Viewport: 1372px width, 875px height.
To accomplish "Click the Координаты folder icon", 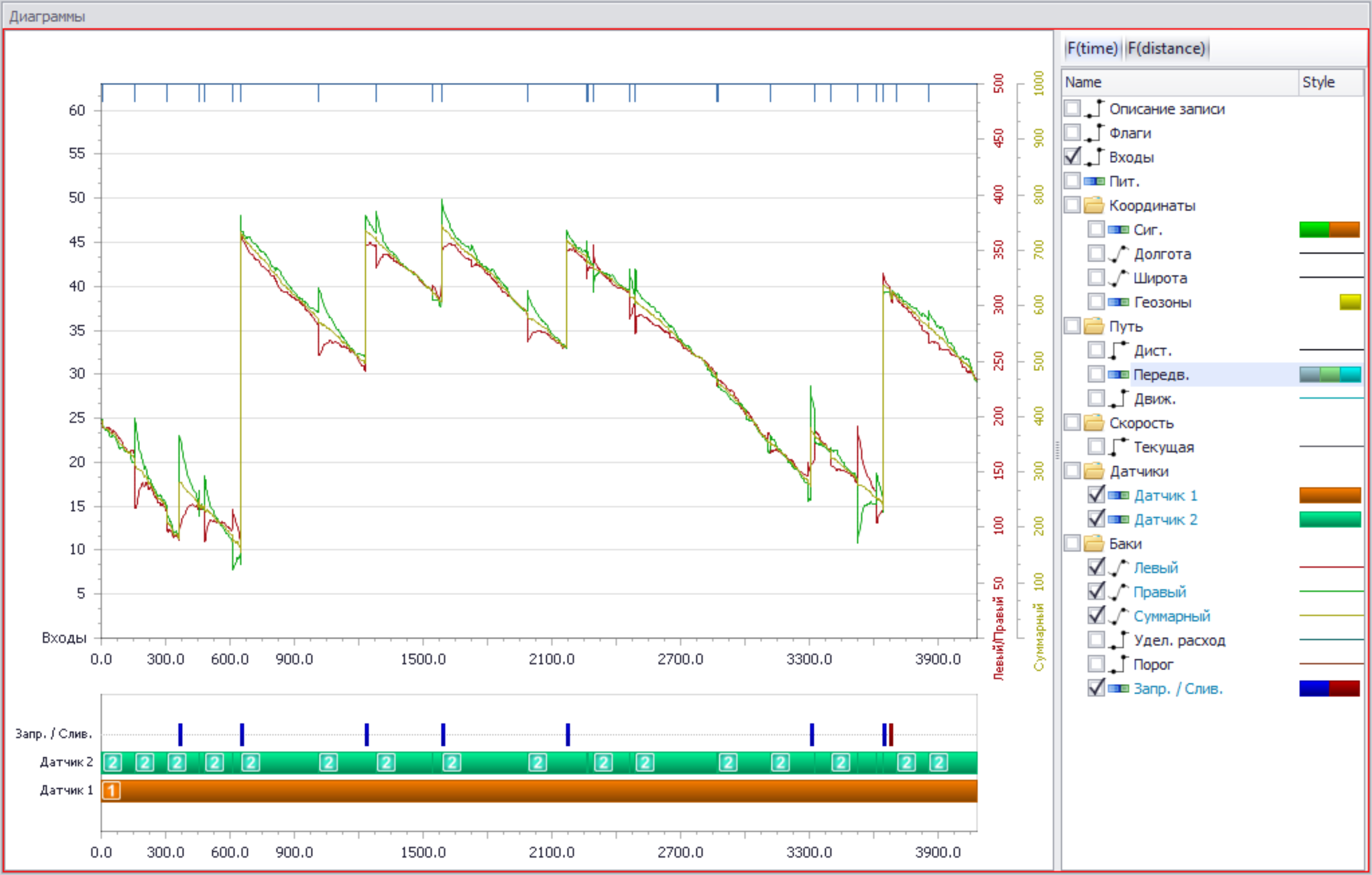I will pyautogui.click(x=1094, y=205).
